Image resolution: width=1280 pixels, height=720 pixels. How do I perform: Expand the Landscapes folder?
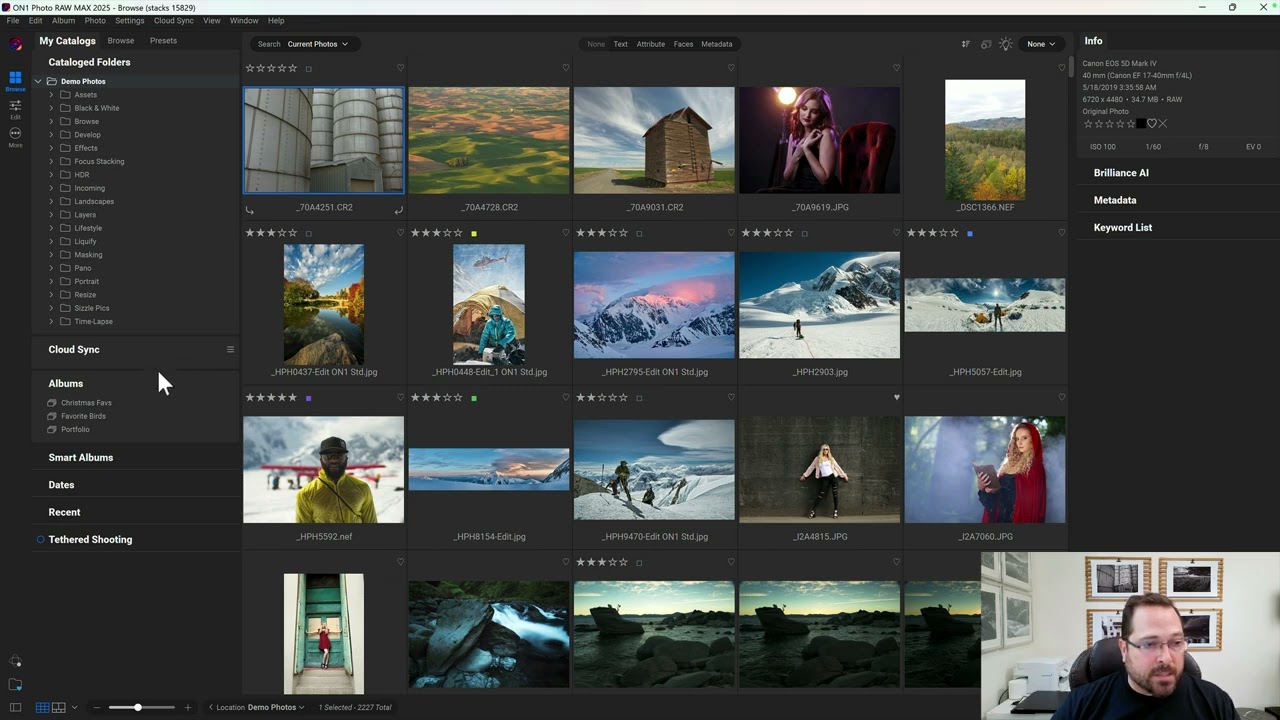click(51, 201)
